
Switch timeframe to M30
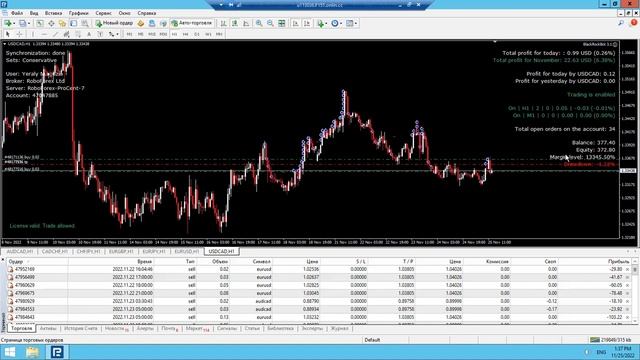[x=163, y=34]
